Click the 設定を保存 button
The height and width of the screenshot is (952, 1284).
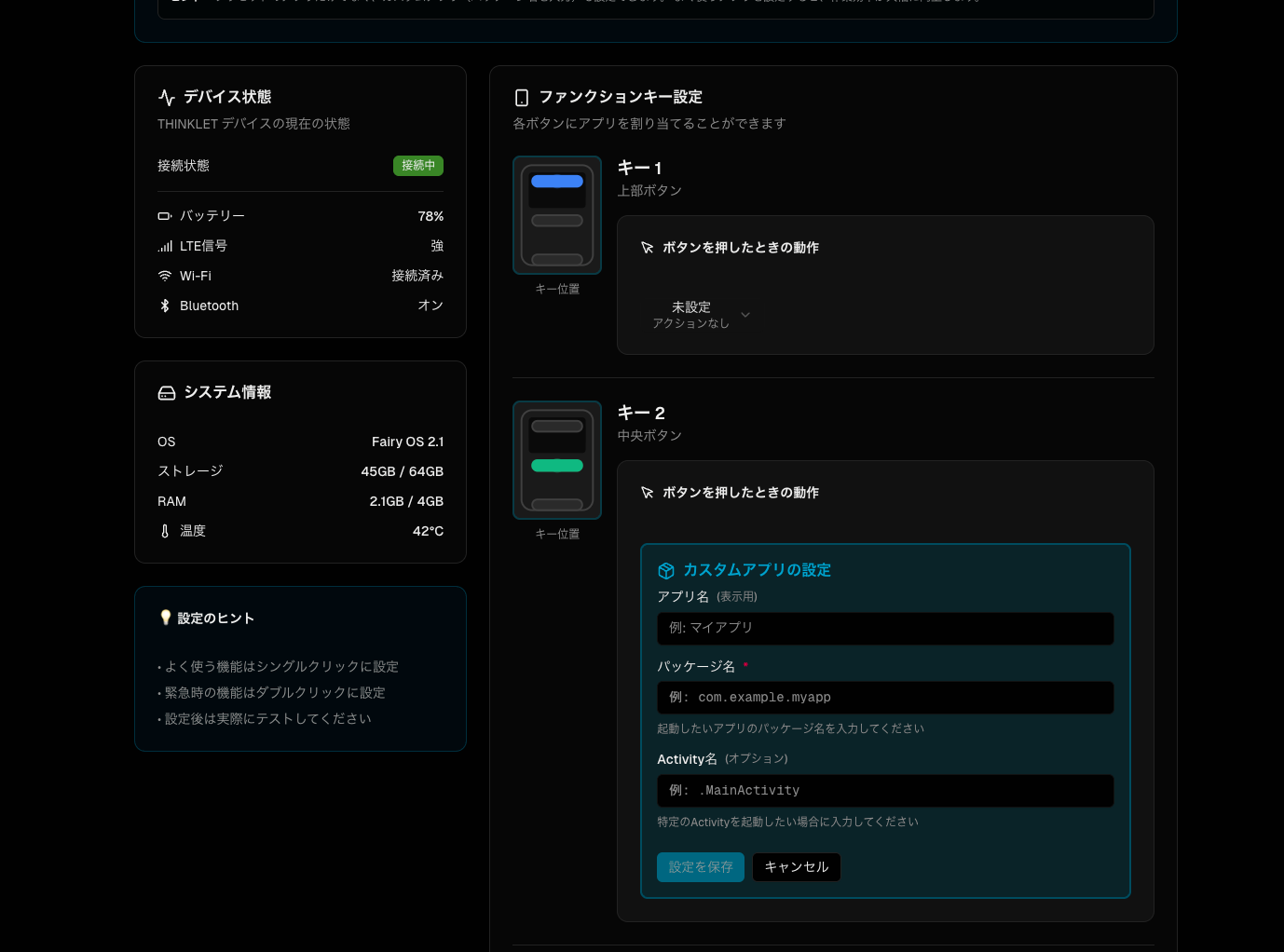click(x=701, y=867)
